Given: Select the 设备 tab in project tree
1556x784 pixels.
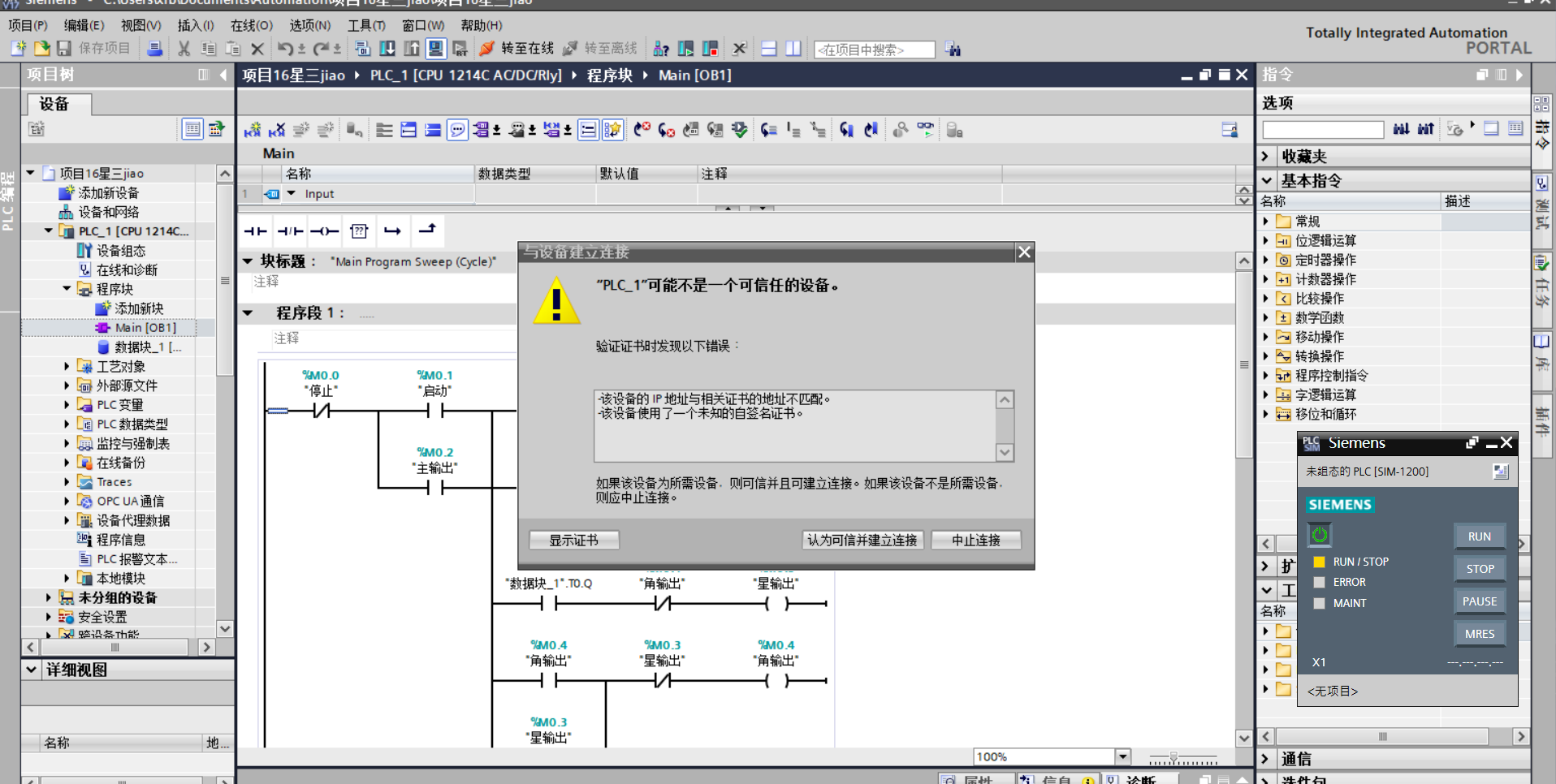Looking at the screenshot, I should 55,104.
